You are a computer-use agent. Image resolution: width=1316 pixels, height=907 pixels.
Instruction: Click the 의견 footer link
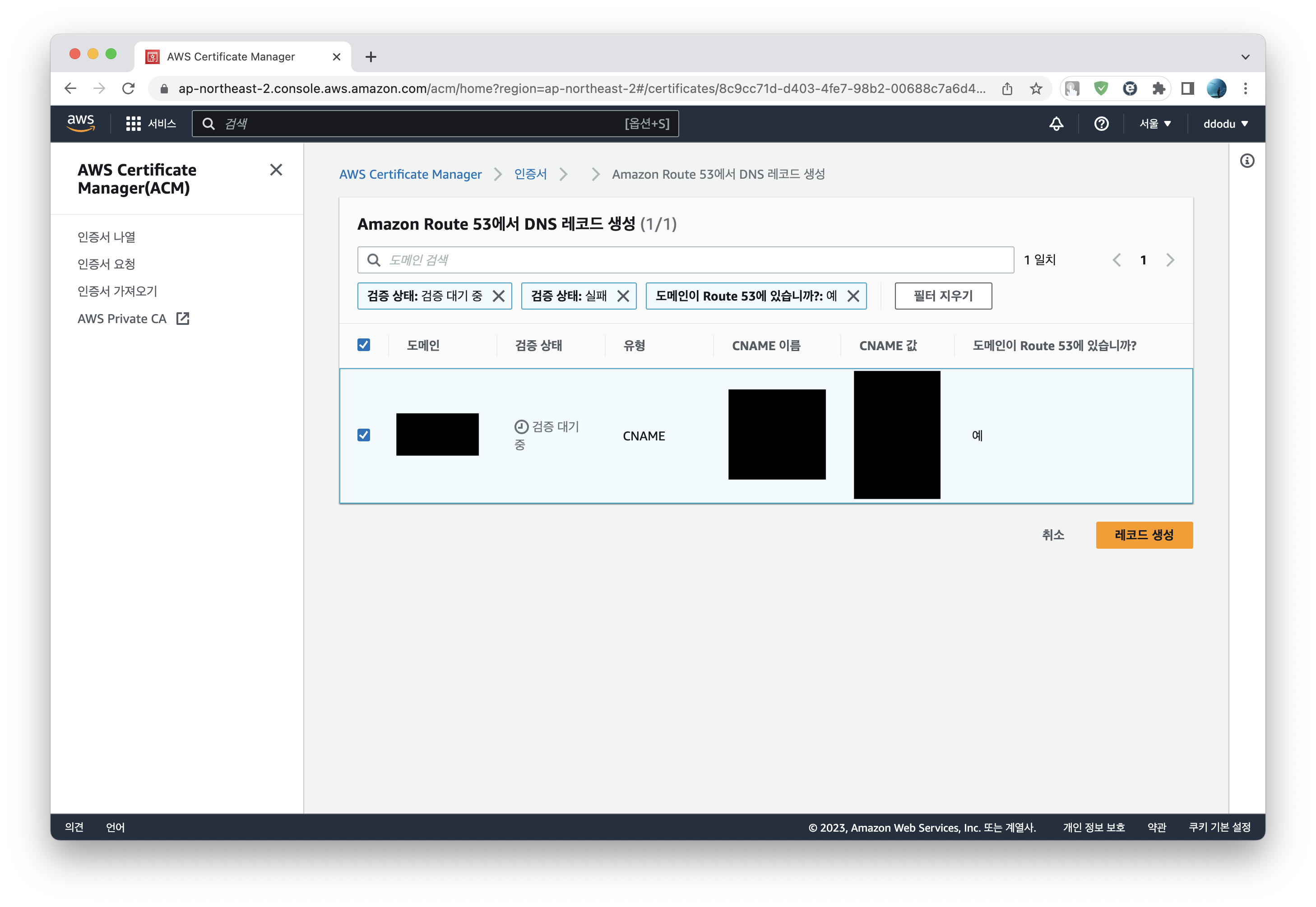[x=74, y=827]
